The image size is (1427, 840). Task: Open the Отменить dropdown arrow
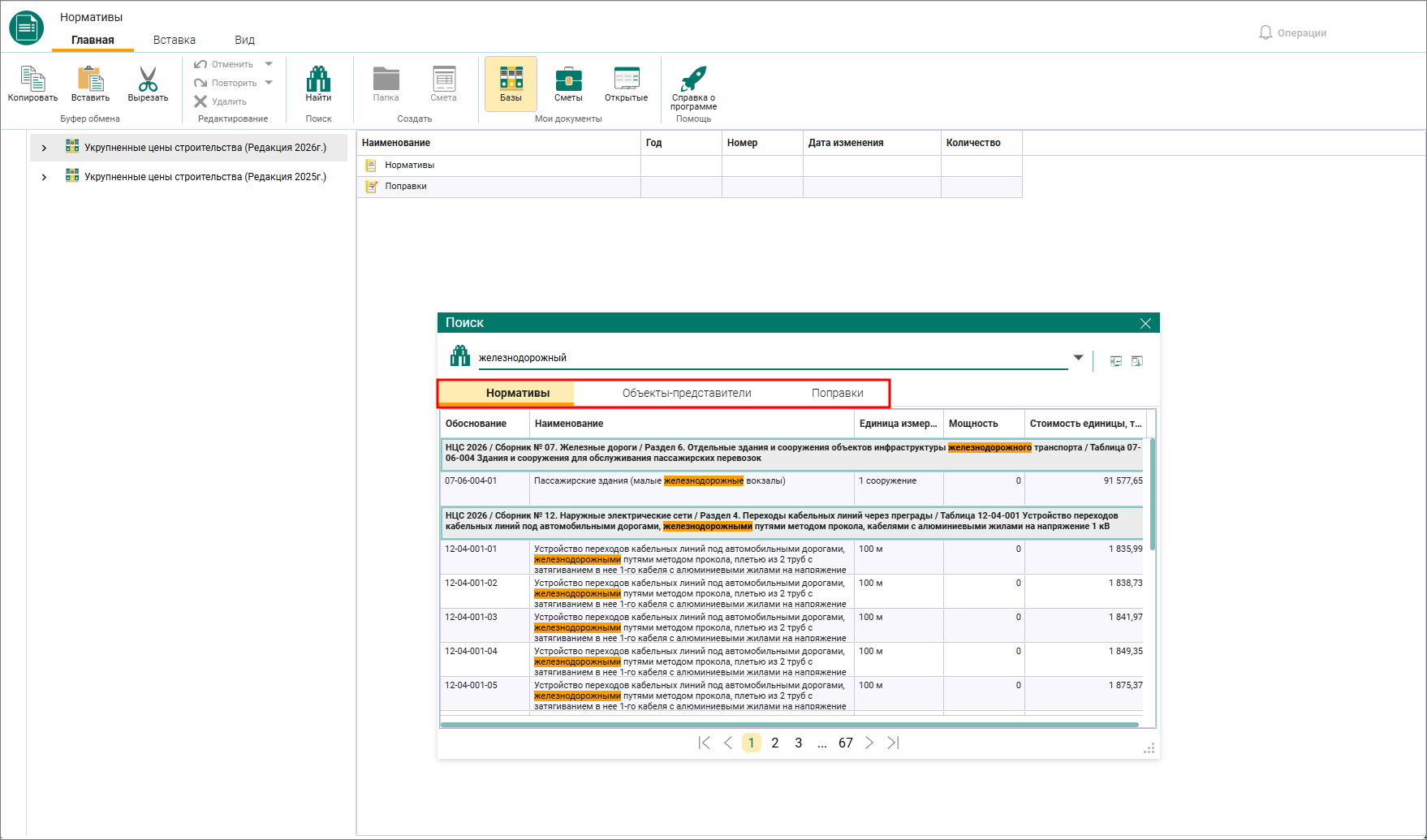pyautogui.click(x=269, y=64)
